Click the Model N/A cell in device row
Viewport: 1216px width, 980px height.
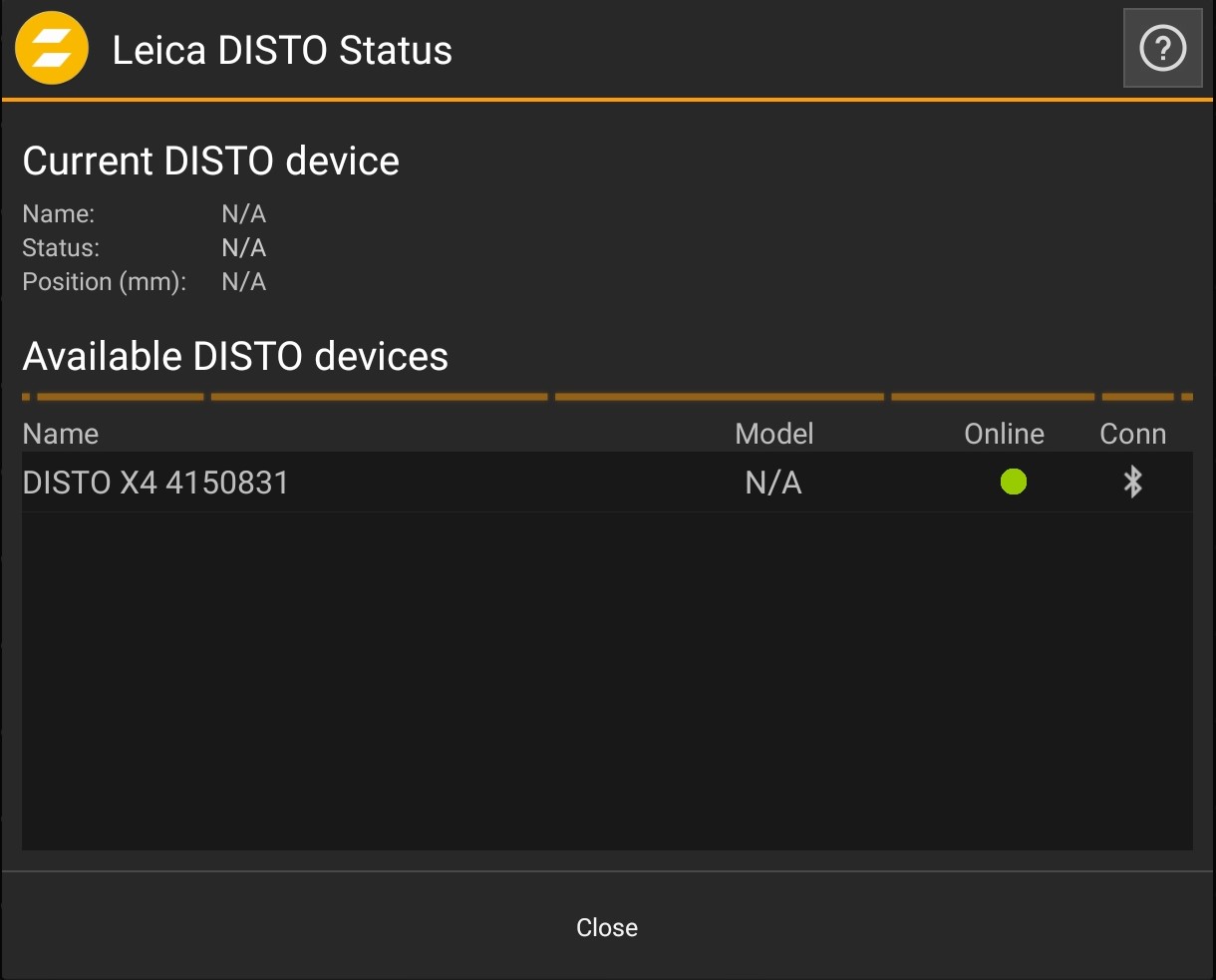773,483
